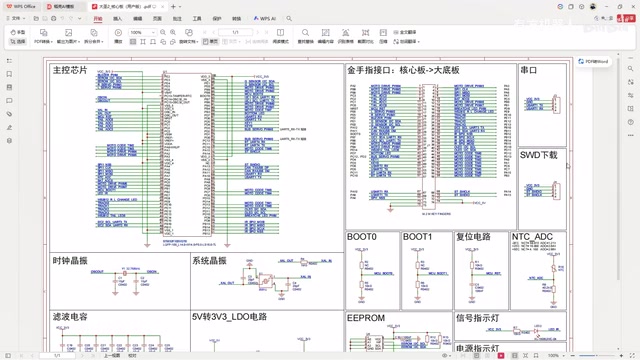Expand the Export as image (输出为图片) dropdown
This screenshot has width=640, height=360.
pyautogui.click(x=68, y=42)
